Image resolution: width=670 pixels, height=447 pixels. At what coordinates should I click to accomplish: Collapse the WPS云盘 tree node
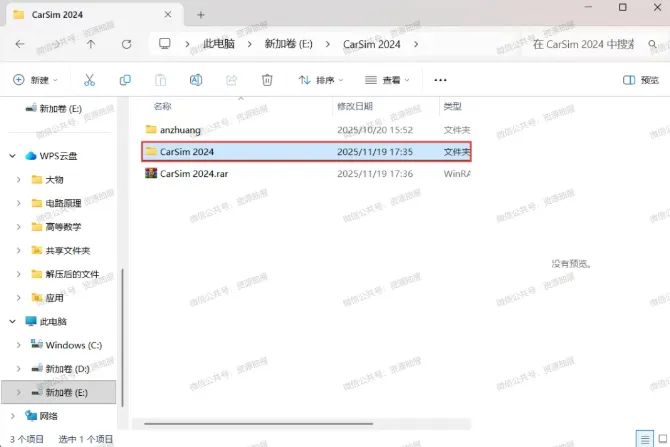(12, 156)
